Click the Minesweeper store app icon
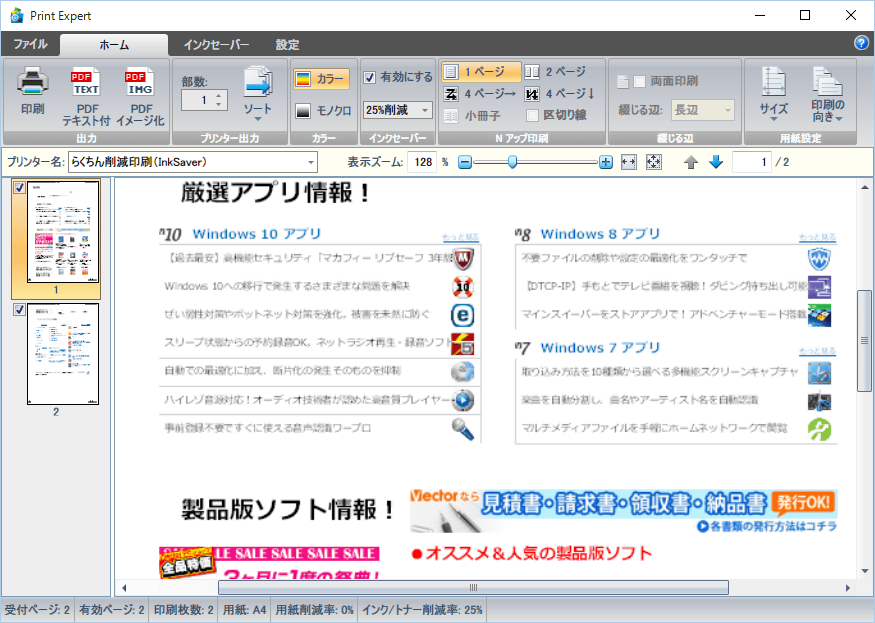Screen dimensions: 875x623 819,315
